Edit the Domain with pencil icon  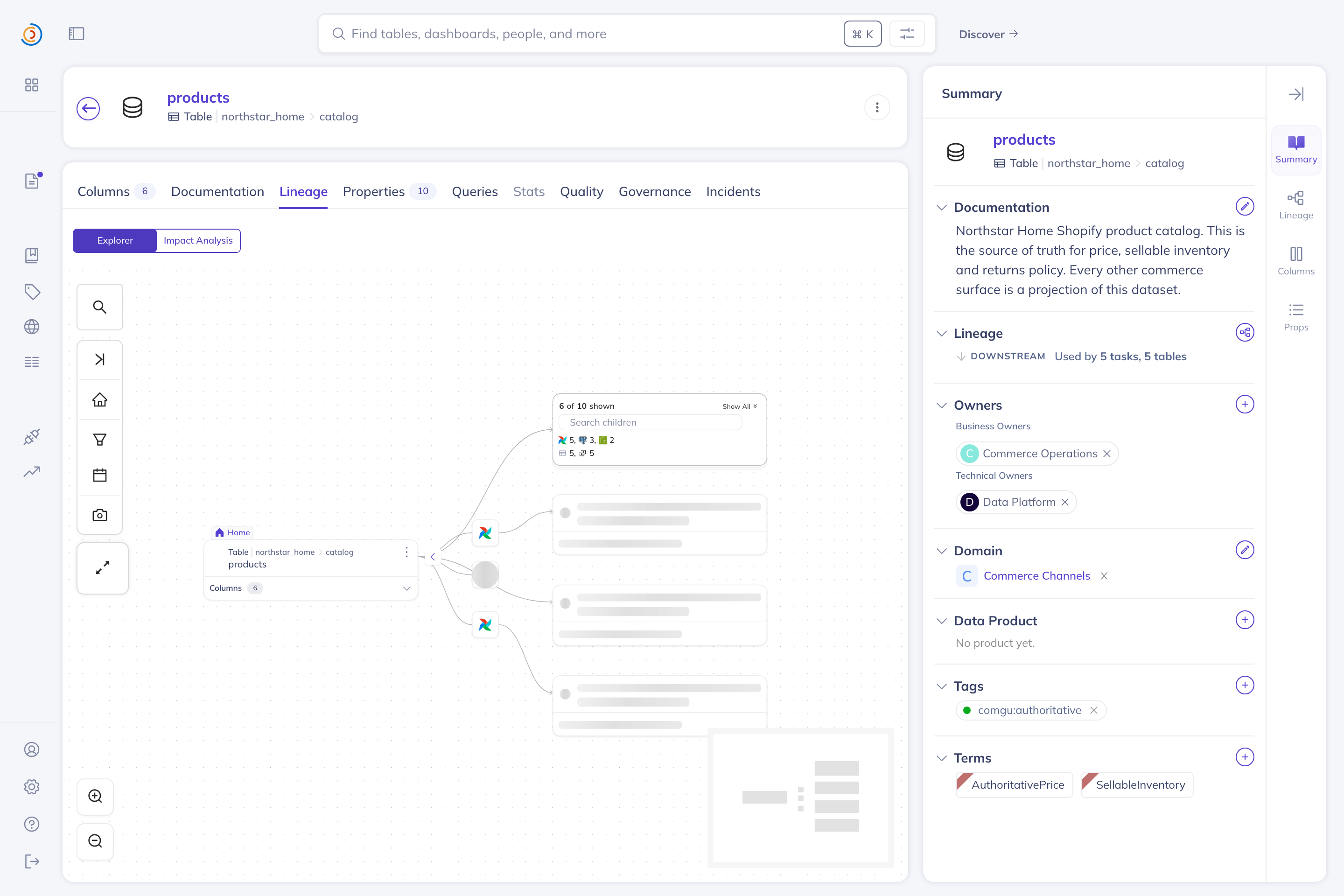(x=1245, y=550)
